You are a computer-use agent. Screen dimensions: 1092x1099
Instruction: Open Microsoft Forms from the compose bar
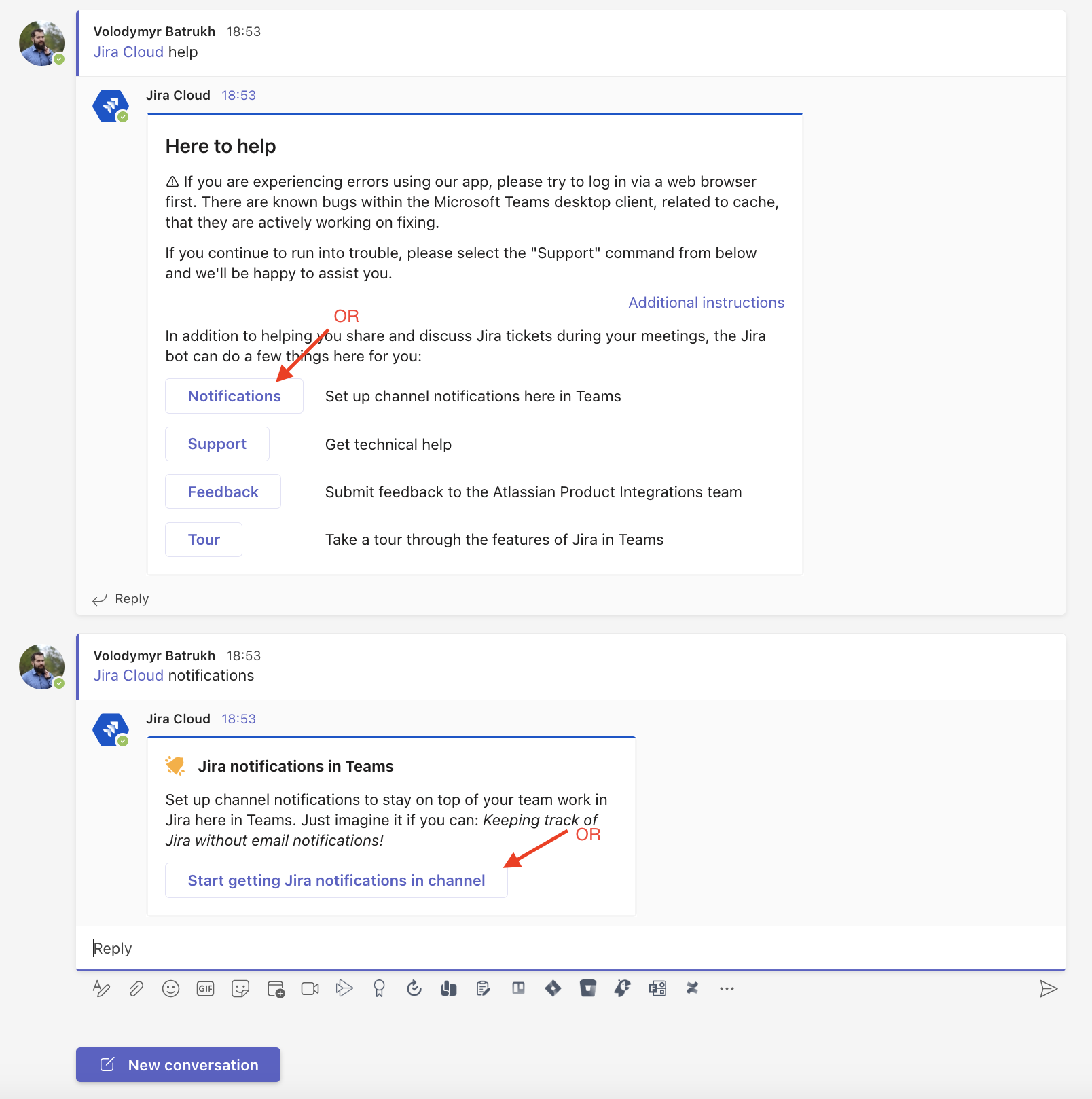tap(657, 988)
